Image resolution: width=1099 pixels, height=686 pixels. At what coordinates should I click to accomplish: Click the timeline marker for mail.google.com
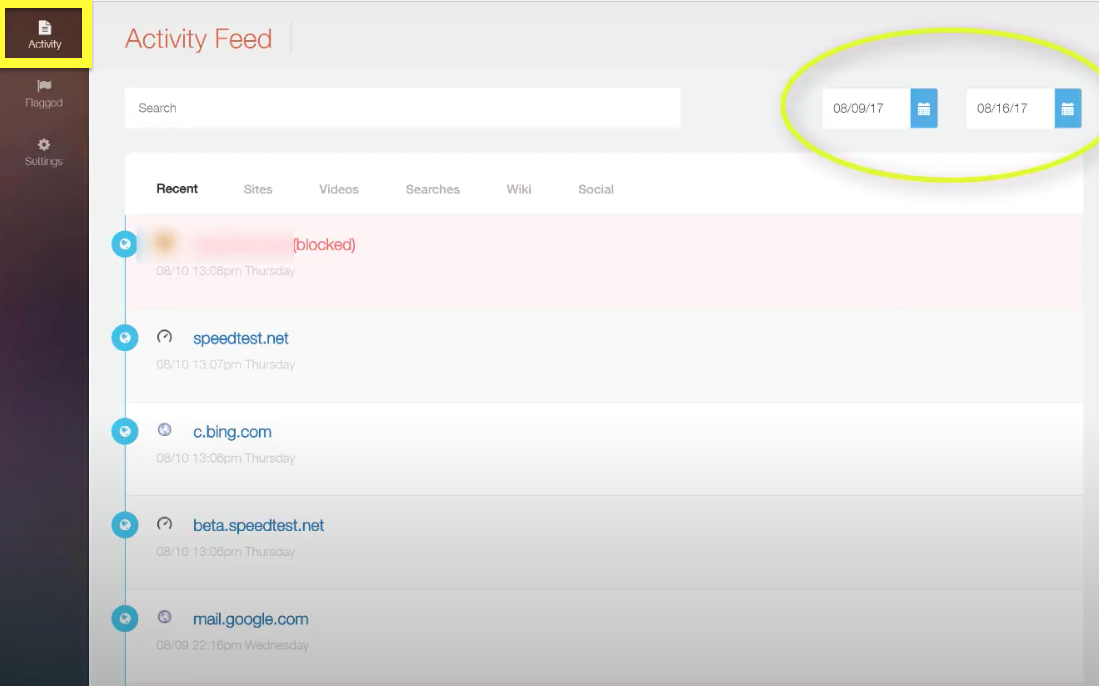[125, 618]
